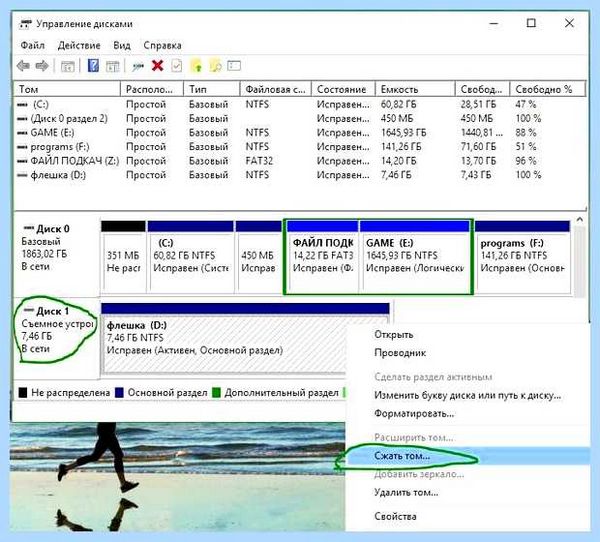Select the GAME (E:) 1645,93 ГБ partition block
Screen dimensions: 600x542
point(415,256)
